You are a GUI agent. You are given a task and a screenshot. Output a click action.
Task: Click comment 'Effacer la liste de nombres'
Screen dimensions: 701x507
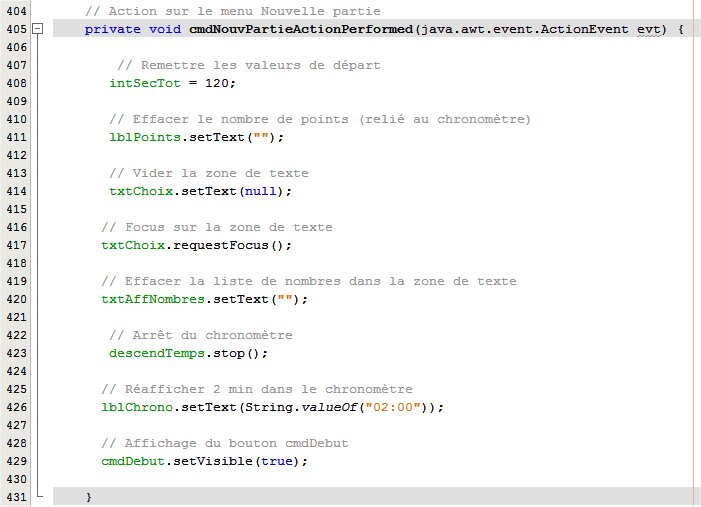(x=221, y=281)
